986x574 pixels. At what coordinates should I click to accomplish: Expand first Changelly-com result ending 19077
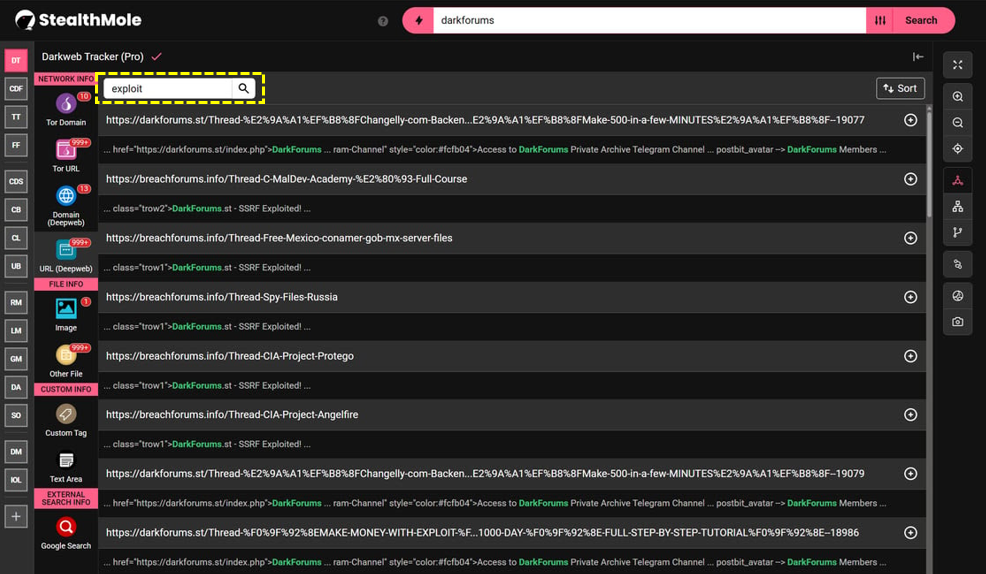click(911, 120)
